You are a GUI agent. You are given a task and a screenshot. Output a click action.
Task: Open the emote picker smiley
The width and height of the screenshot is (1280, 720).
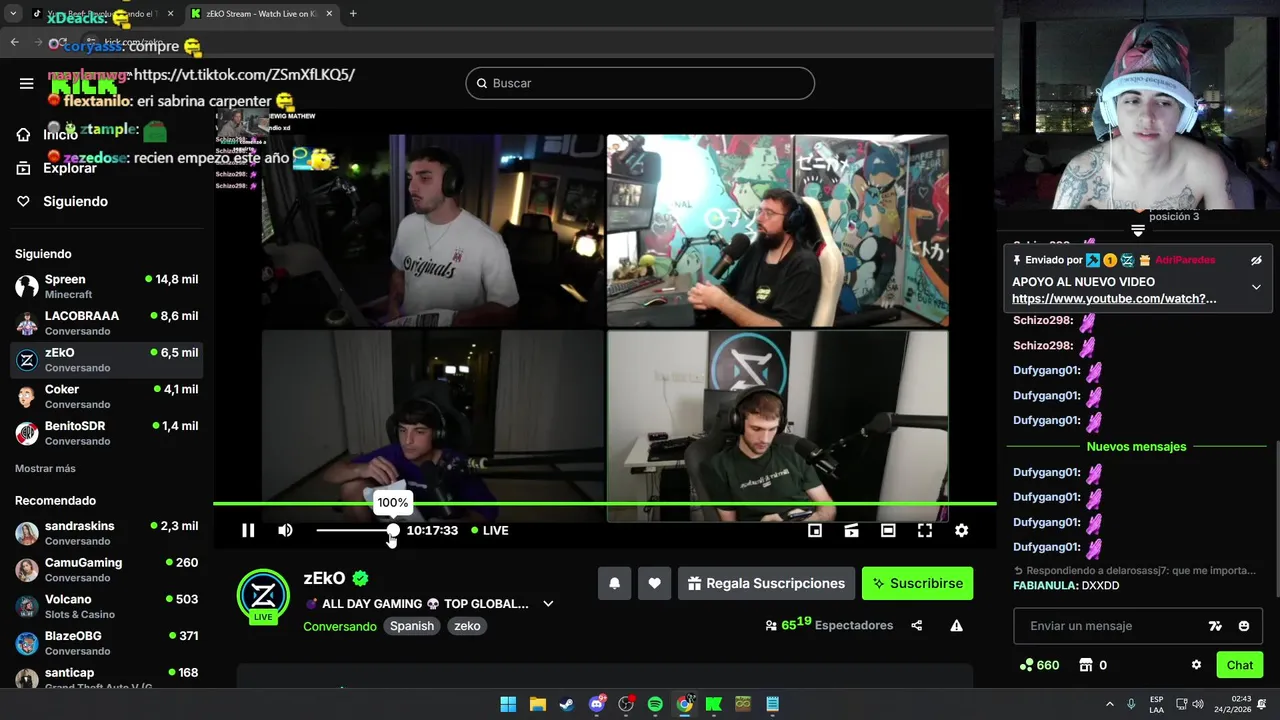1244,626
